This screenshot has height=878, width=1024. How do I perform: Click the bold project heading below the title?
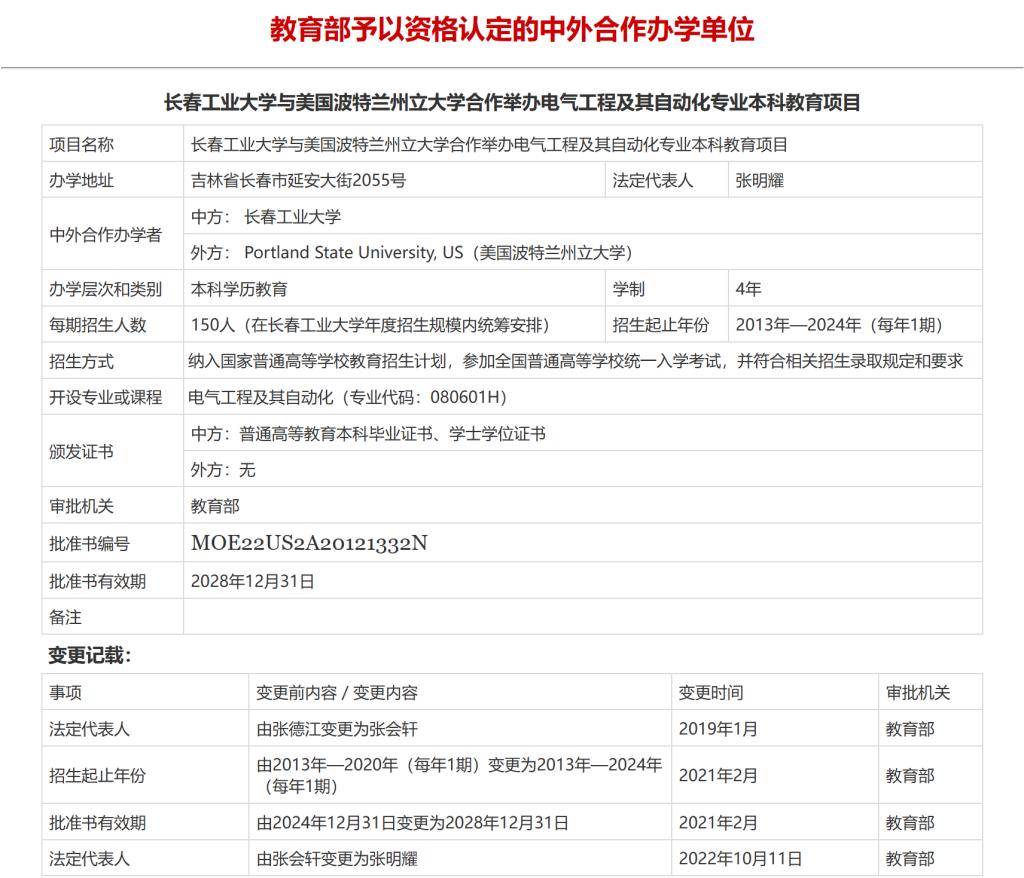pyautogui.click(x=512, y=103)
